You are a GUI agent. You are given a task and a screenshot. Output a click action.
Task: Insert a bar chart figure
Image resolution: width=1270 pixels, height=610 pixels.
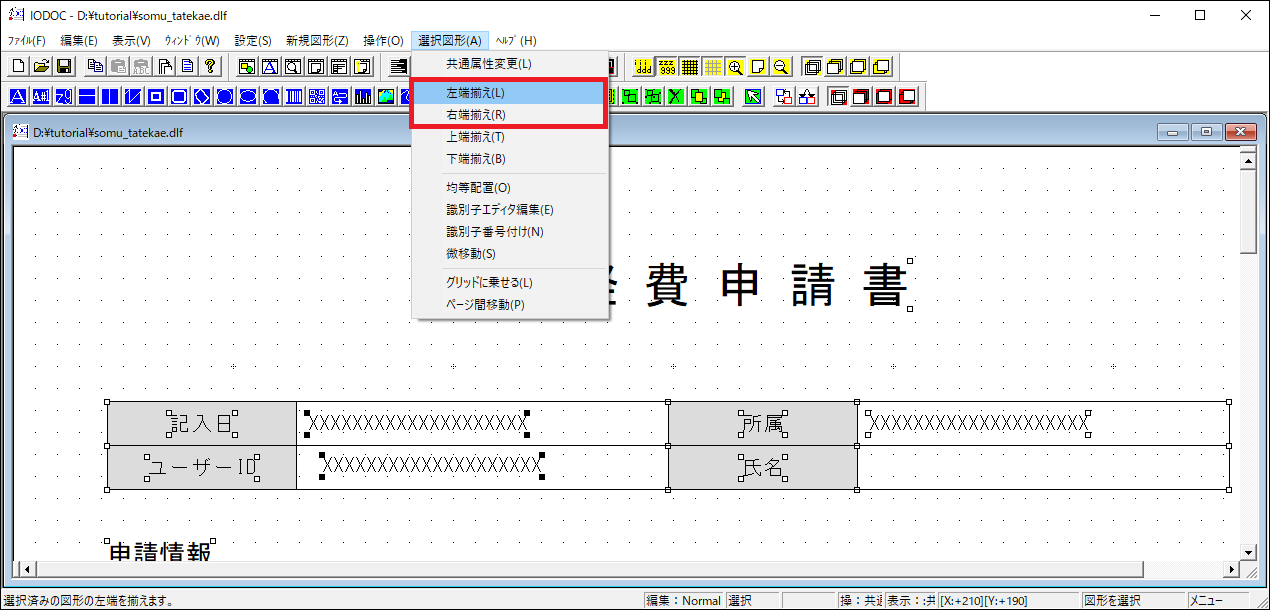[x=363, y=97]
